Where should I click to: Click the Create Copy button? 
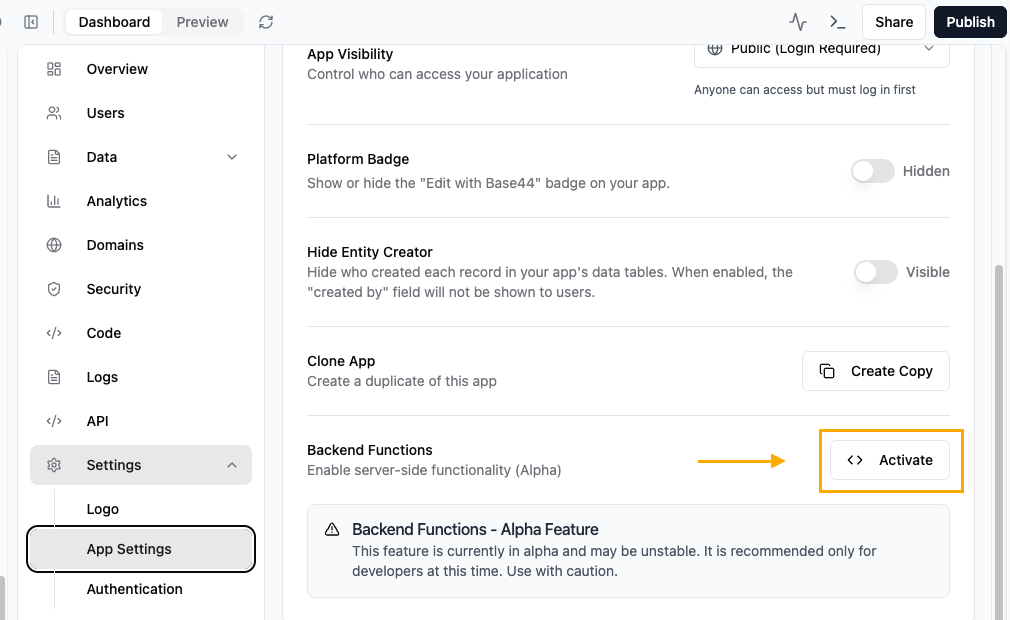coord(875,371)
